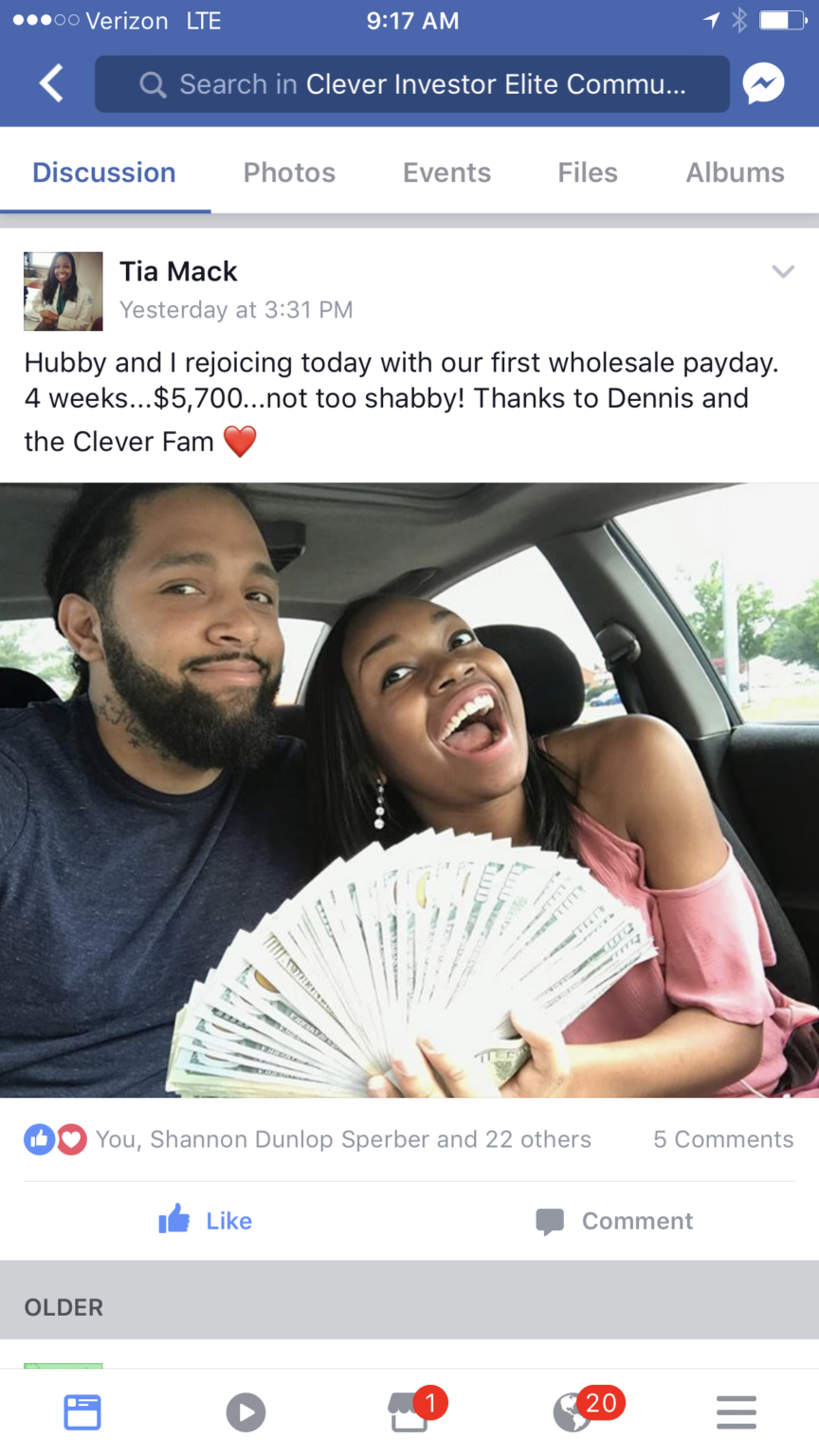View the 5 Comments link
Screen dimensions: 819x1456
(x=723, y=1138)
